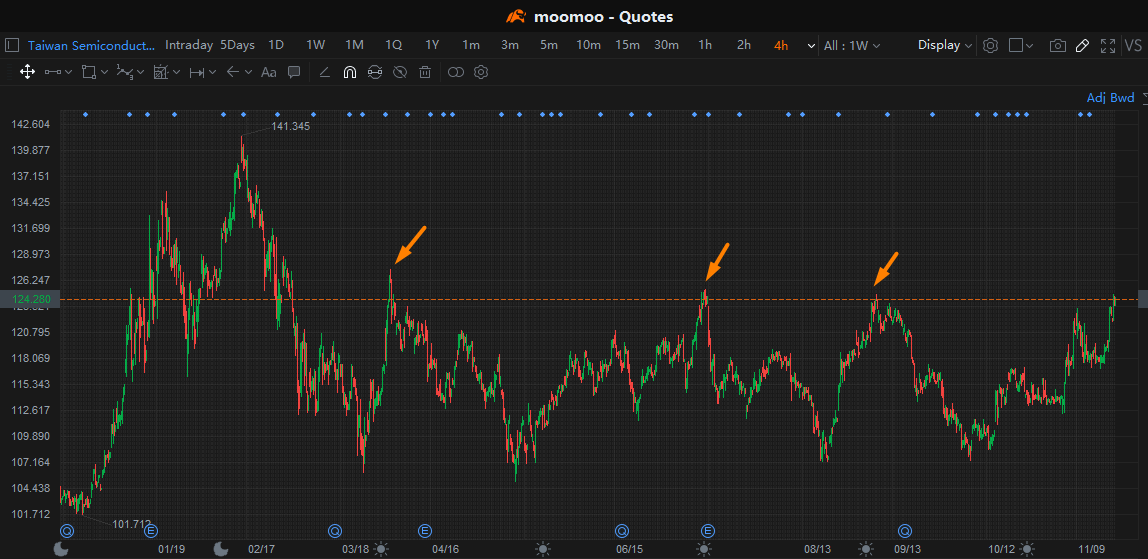Viewport: 1148px width, 559px height.
Task: Click the 124.280 price label on axis
Action: click(31, 299)
